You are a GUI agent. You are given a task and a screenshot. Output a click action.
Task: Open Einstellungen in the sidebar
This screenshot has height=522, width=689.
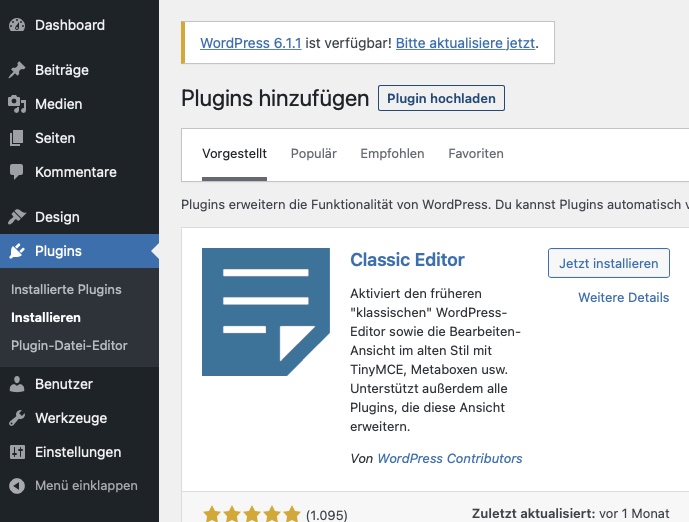80,452
